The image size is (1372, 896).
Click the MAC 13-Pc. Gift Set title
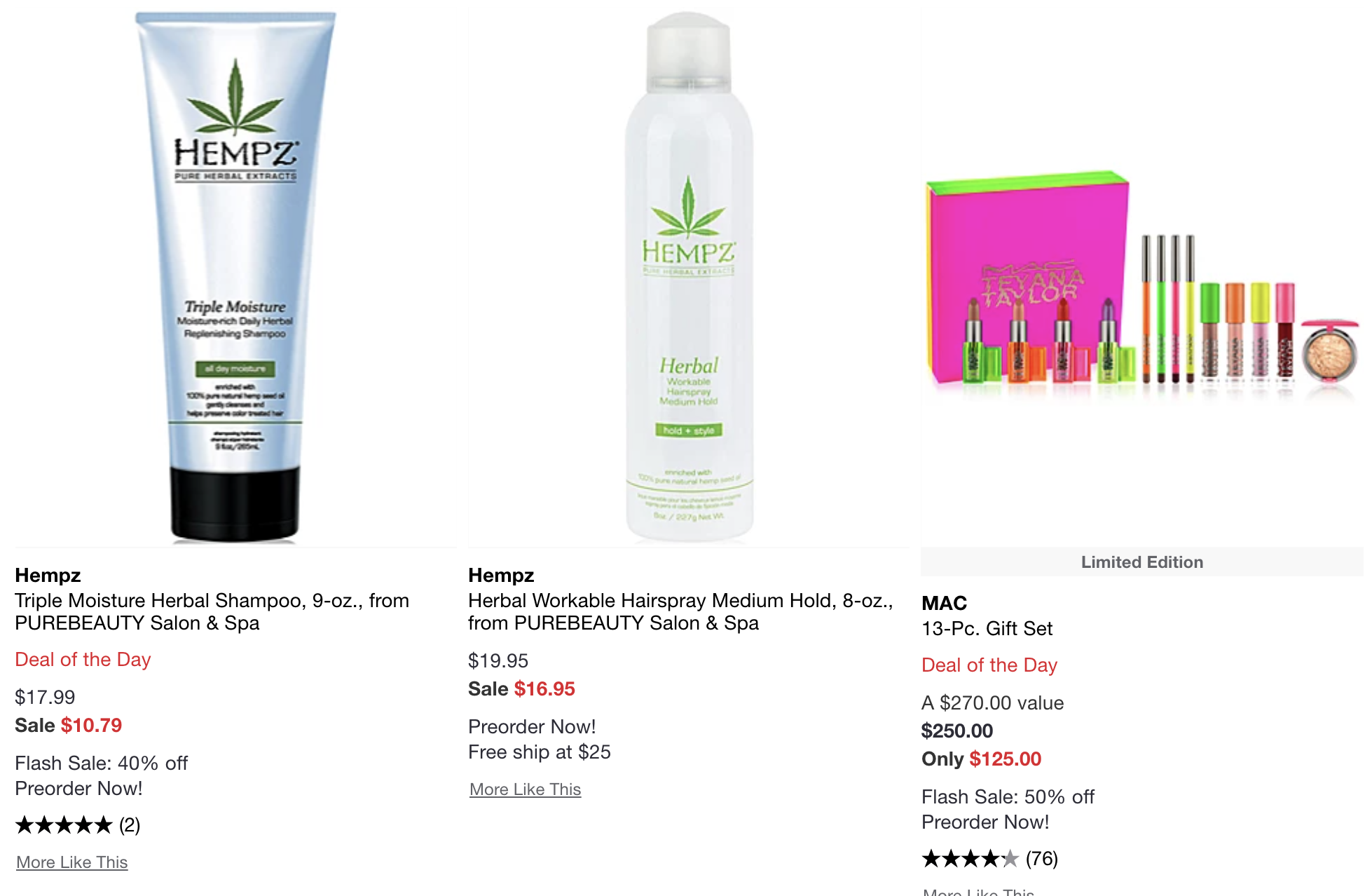tap(987, 628)
